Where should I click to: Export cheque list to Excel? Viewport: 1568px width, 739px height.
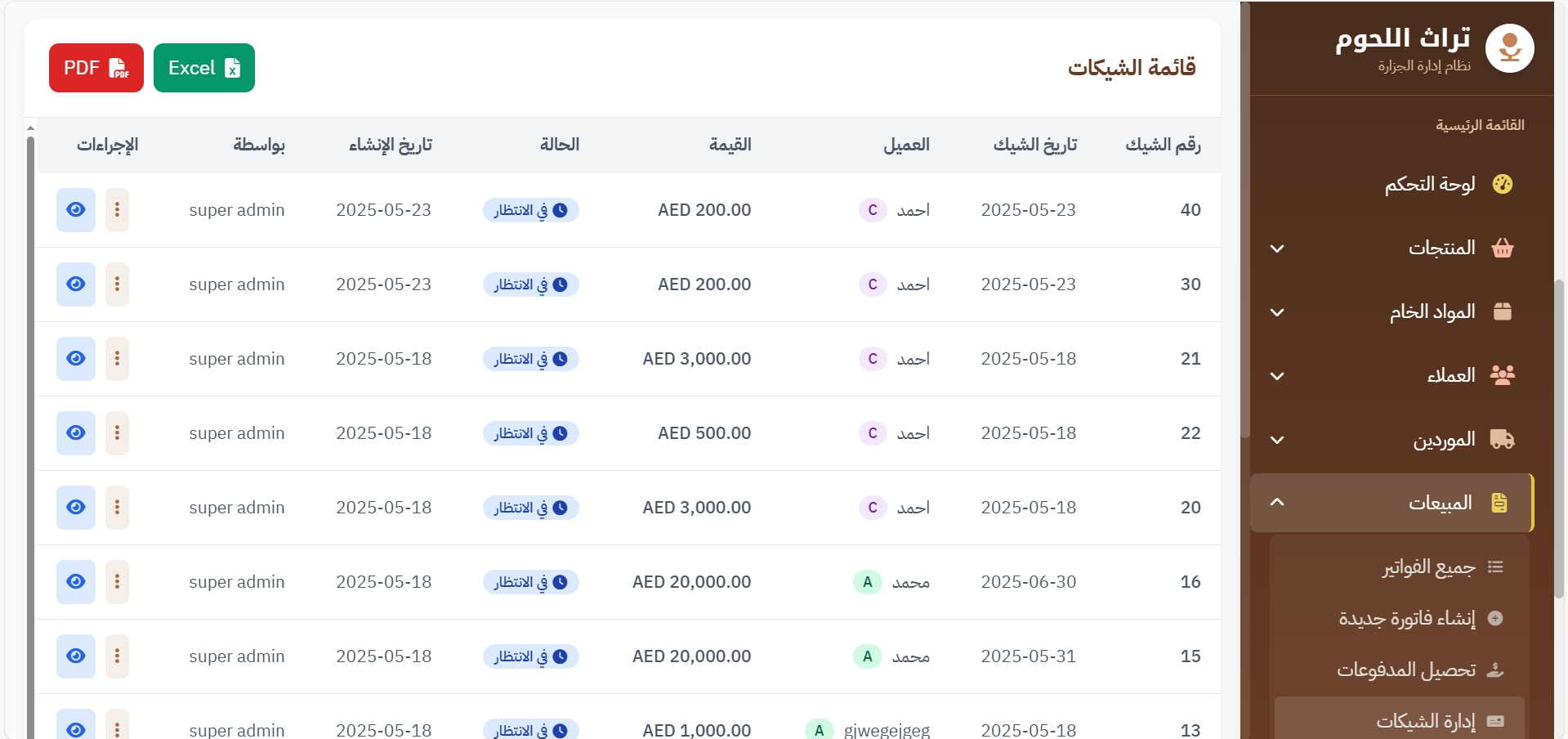coord(203,68)
